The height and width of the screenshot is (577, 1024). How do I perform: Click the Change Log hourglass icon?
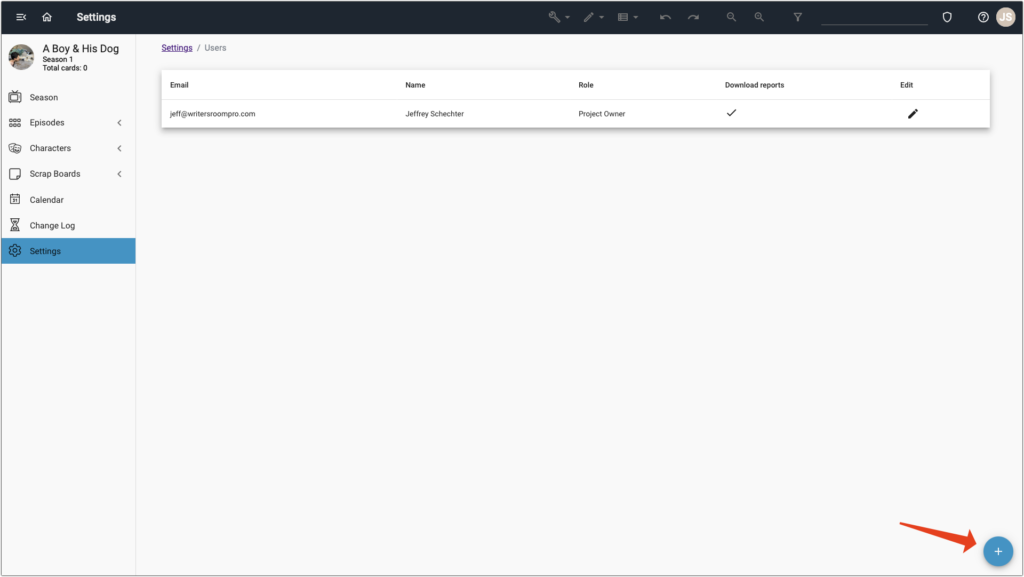pos(15,225)
